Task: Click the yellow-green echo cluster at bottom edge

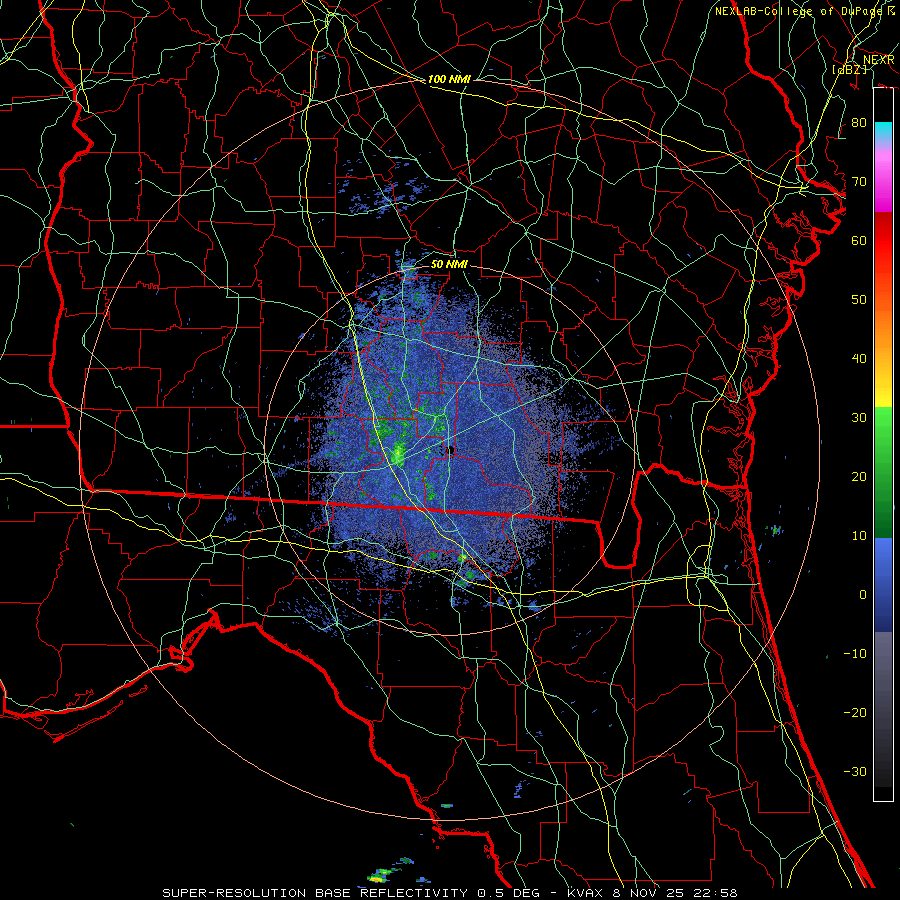Action: 378,876
